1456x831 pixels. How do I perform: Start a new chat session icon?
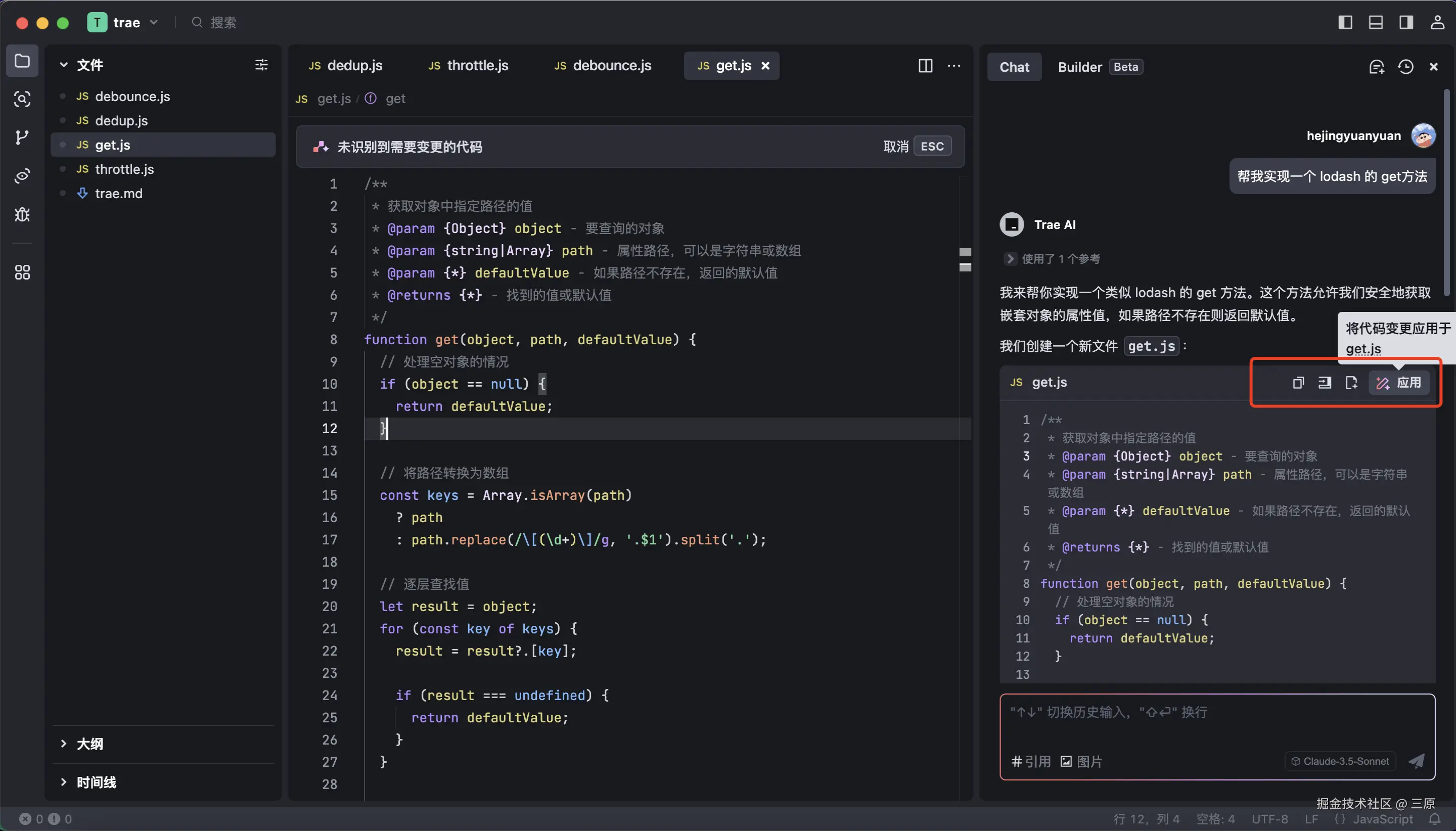[x=1376, y=67]
